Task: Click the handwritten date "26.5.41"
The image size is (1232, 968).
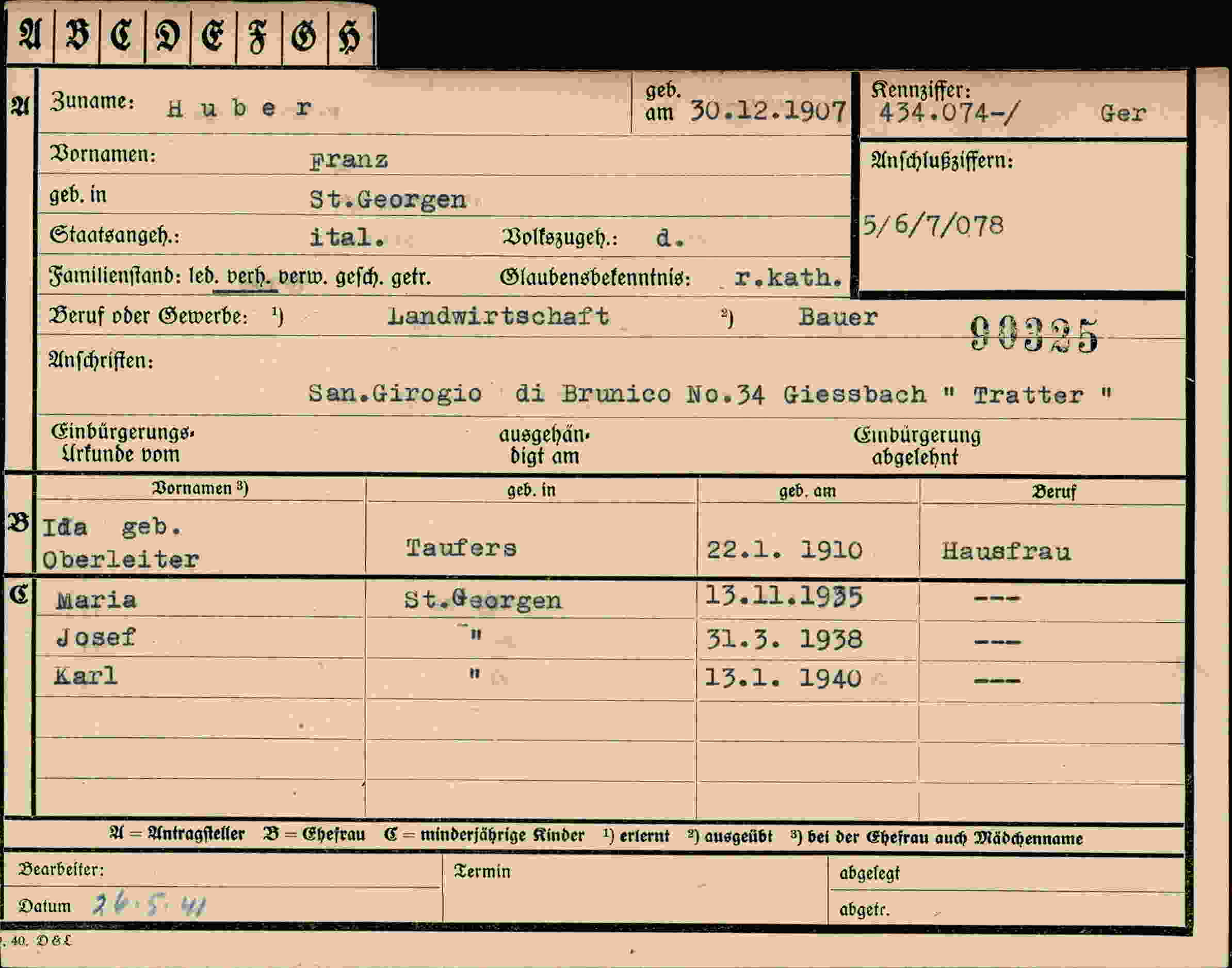Action: click(x=150, y=905)
